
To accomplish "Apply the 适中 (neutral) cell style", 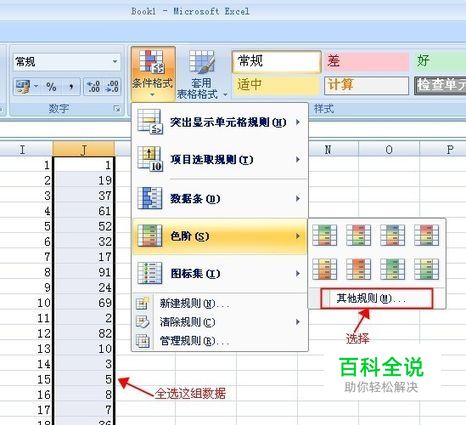I will point(276,85).
